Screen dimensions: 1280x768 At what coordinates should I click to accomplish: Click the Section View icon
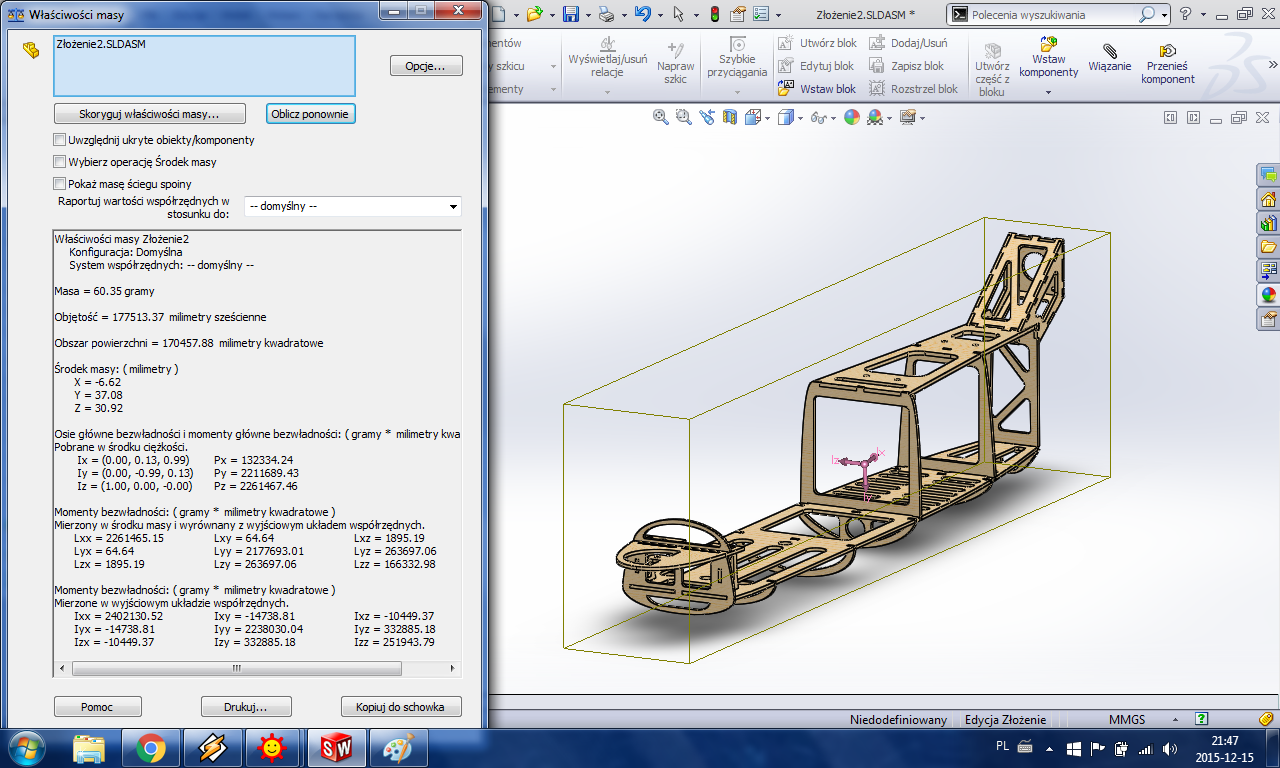pos(729,117)
